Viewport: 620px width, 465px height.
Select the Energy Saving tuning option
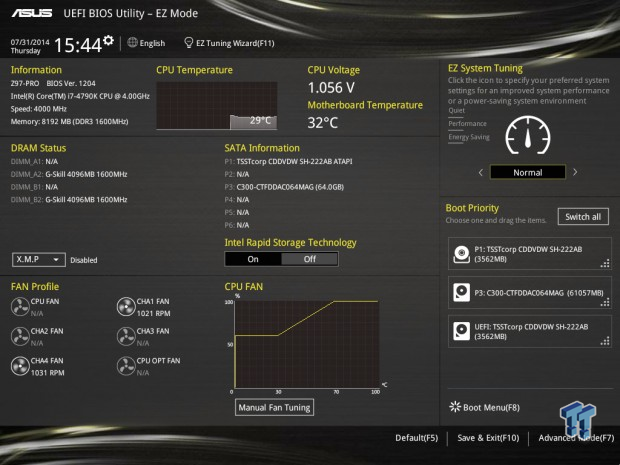469,137
